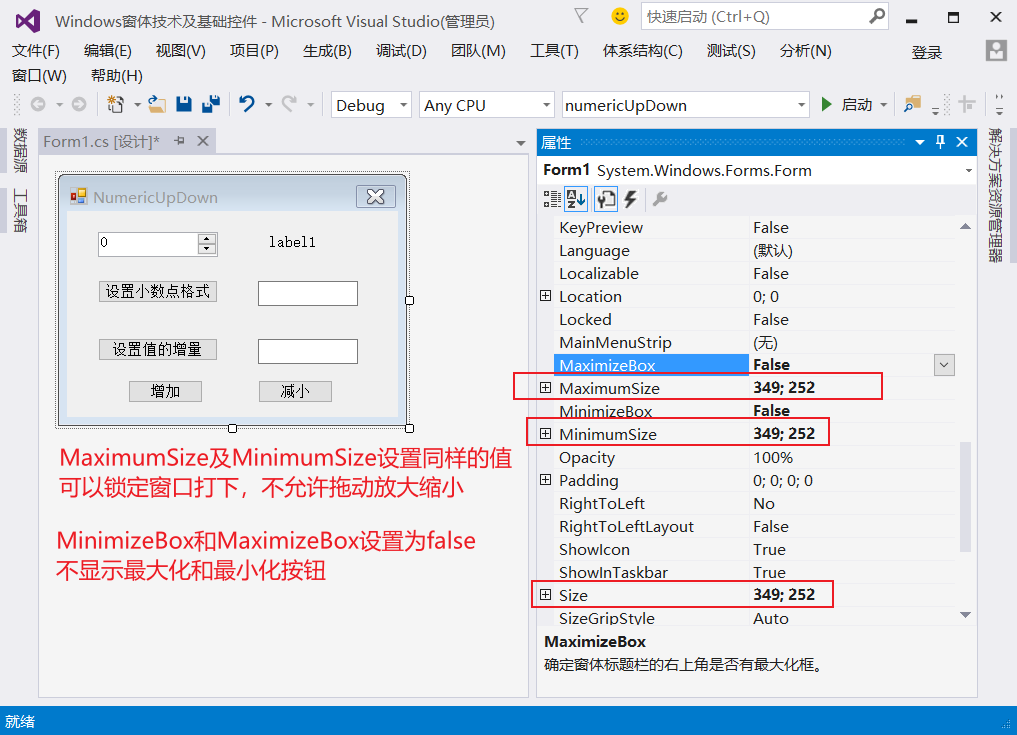Click the text box beside 设置小数点格式
The height and width of the screenshot is (735, 1017).
pyautogui.click(x=307, y=293)
